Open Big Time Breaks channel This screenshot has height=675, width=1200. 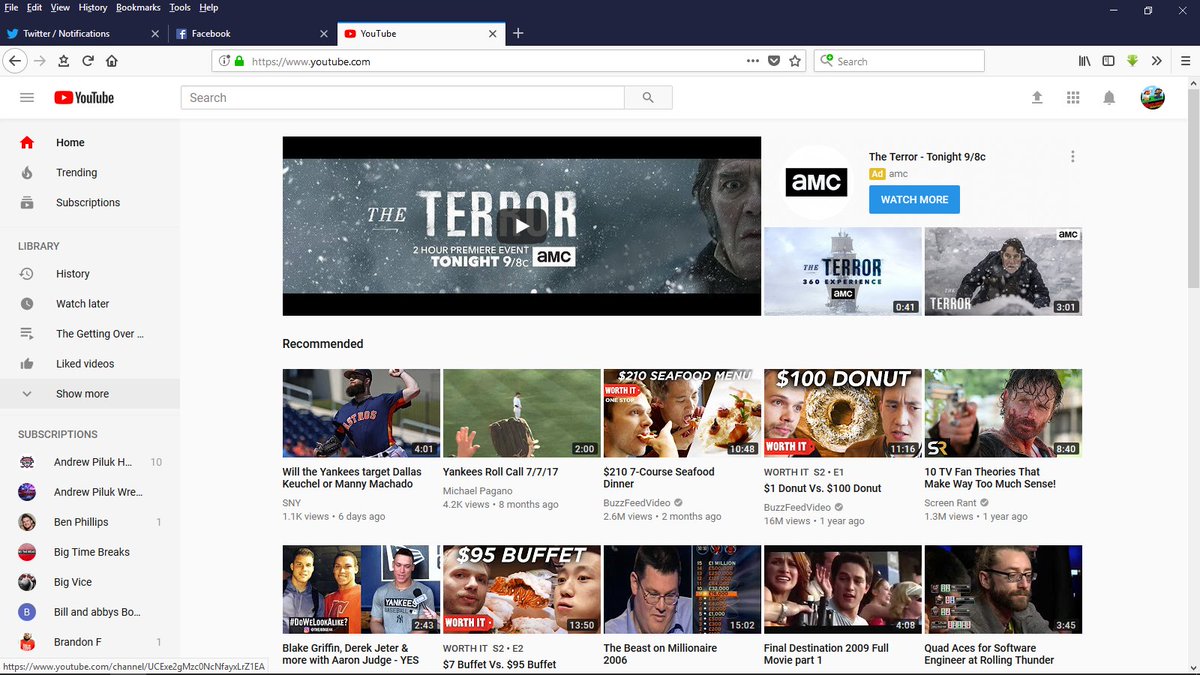[x=90, y=552]
